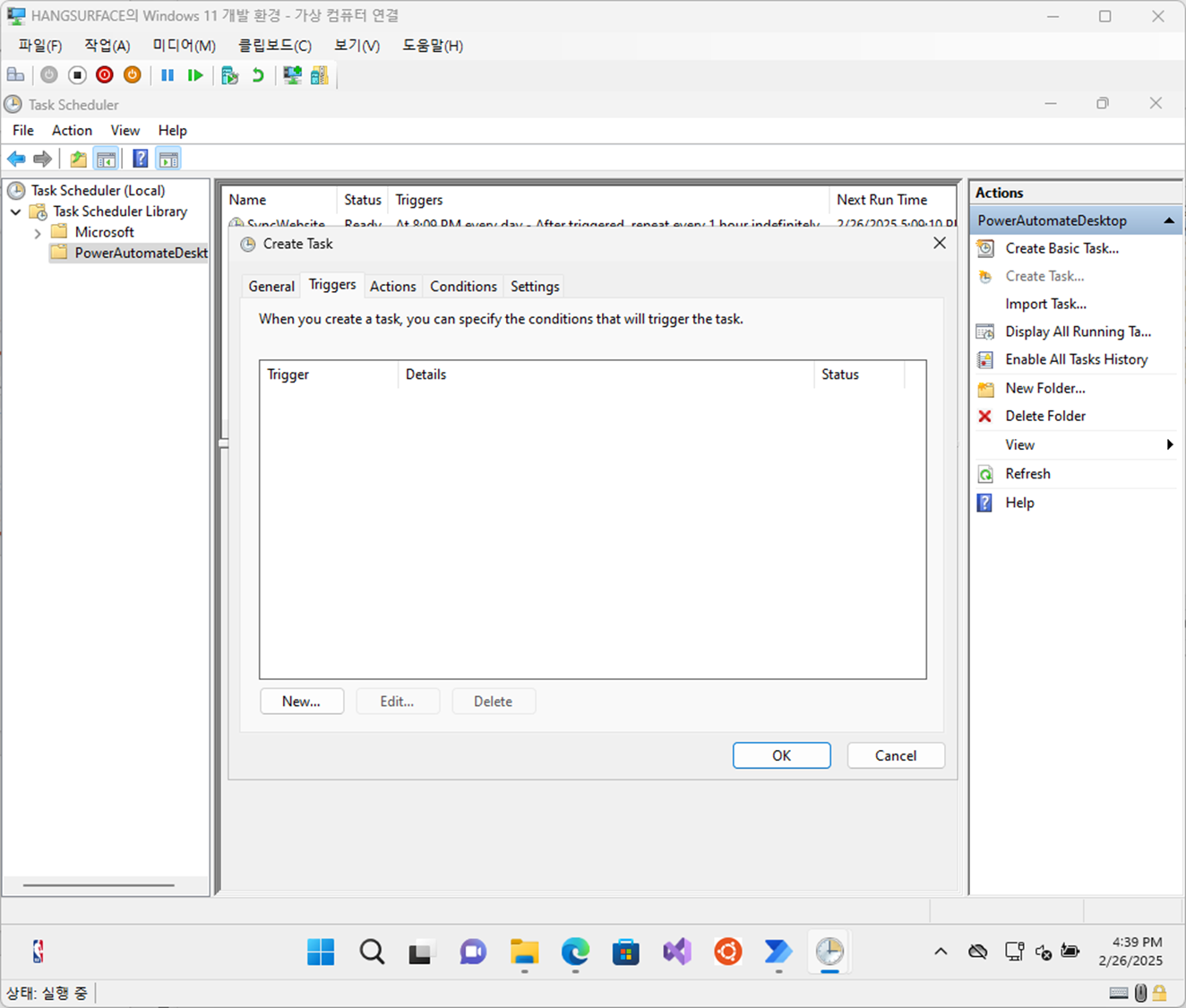Select Task Scheduler (Local) in the tree
Screen dimensions: 1186x1008
(x=99, y=191)
